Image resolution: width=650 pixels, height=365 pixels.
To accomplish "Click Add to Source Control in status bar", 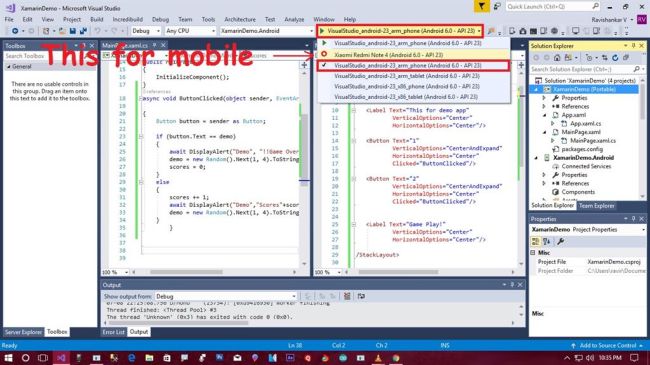I will (x=607, y=345).
